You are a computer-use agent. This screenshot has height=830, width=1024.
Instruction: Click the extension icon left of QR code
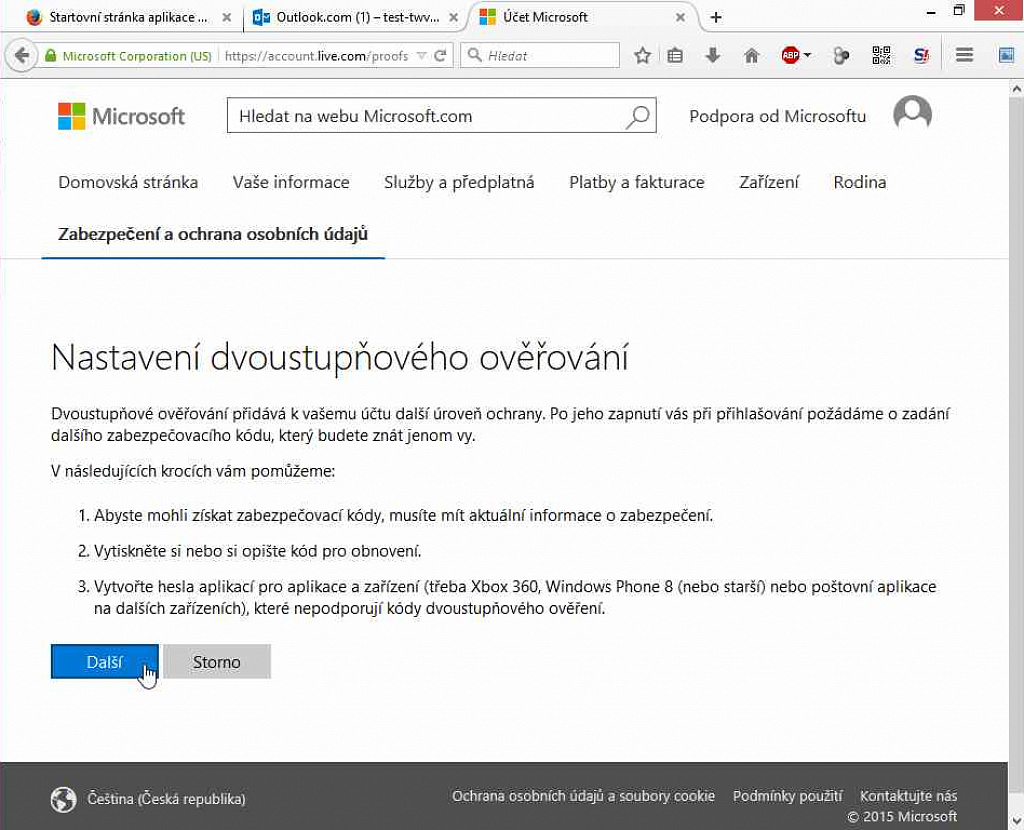coord(841,56)
